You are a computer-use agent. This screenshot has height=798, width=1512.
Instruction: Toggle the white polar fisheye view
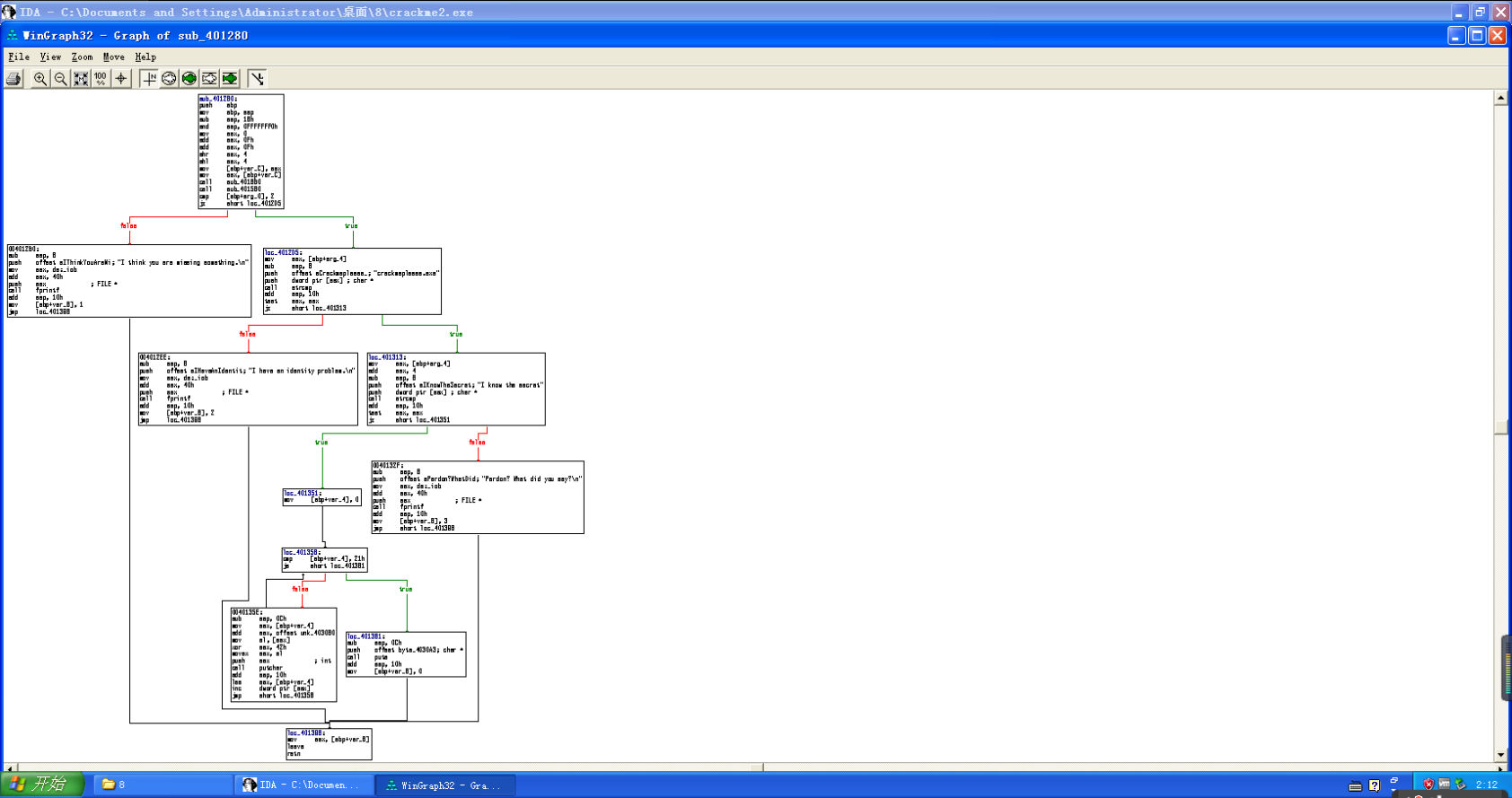point(169,79)
